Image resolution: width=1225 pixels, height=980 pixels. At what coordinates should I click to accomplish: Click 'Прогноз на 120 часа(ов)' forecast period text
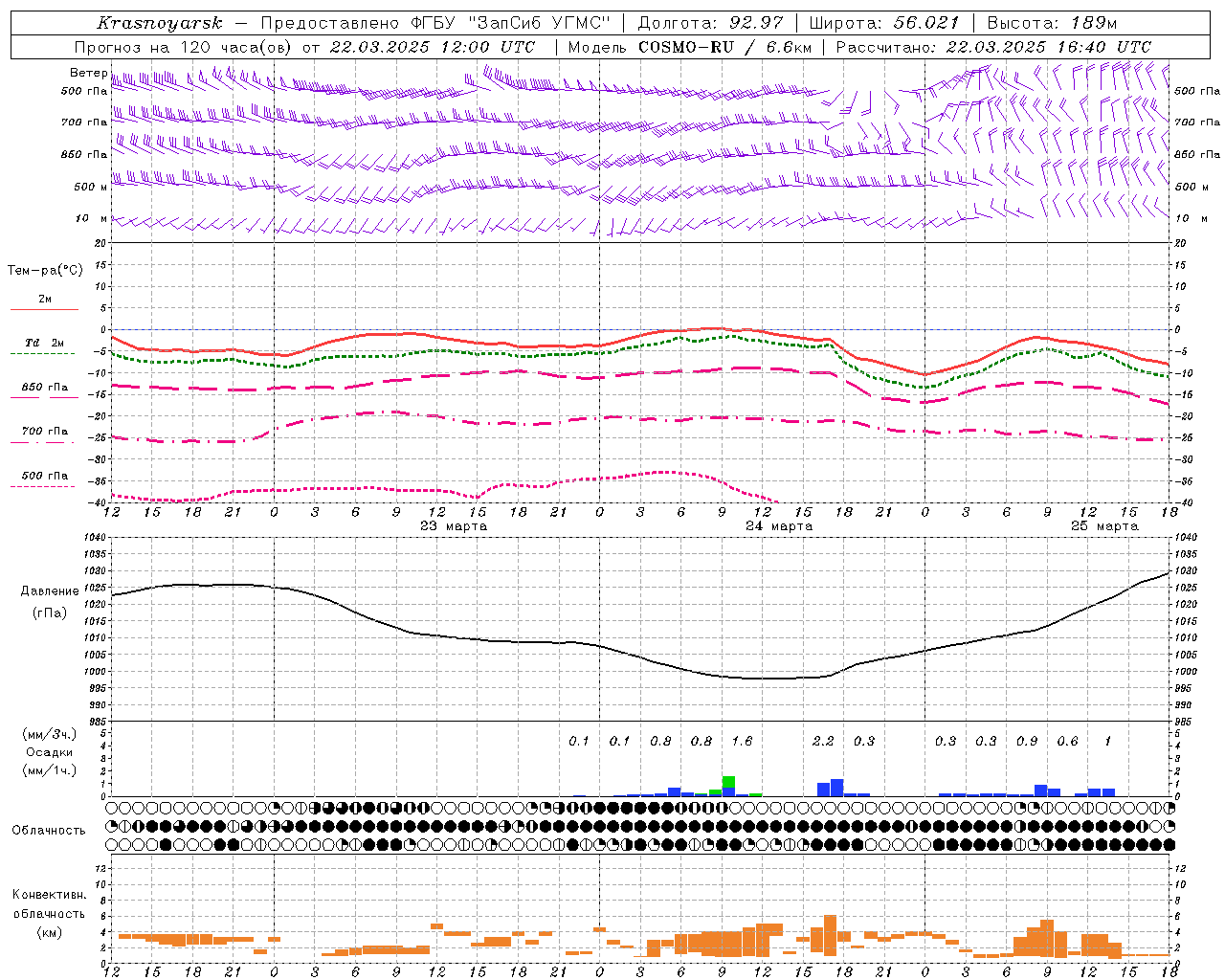(184, 47)
